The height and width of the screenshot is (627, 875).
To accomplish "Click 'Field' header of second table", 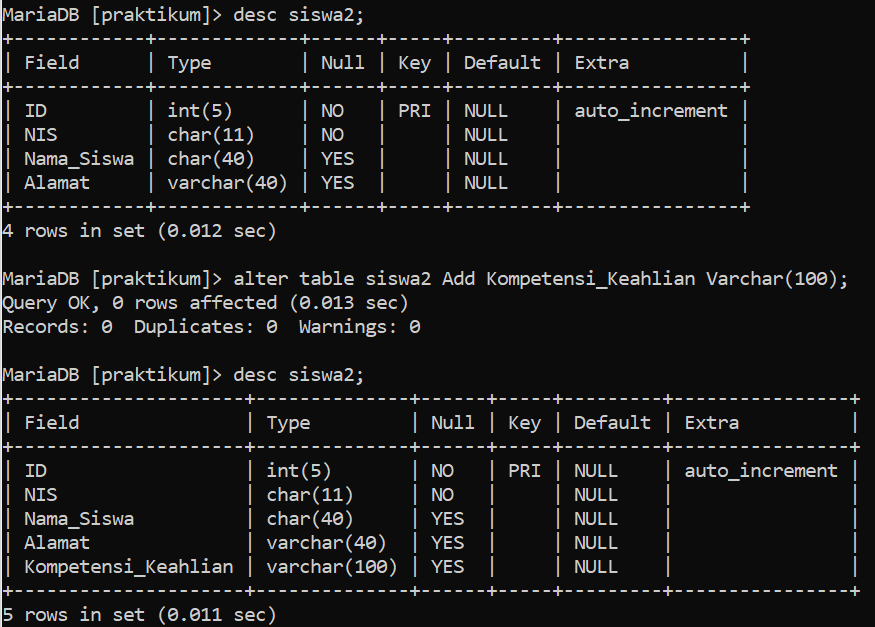I will tap(51, 422).
